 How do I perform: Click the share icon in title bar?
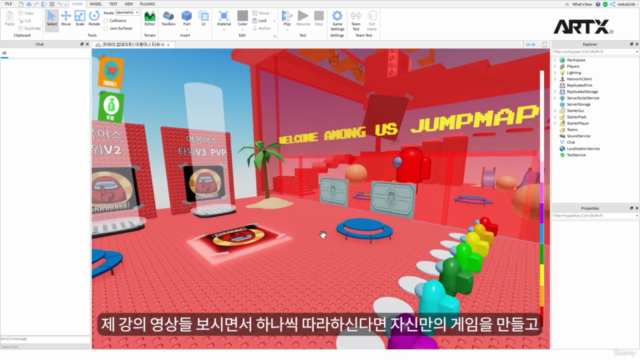612,4
